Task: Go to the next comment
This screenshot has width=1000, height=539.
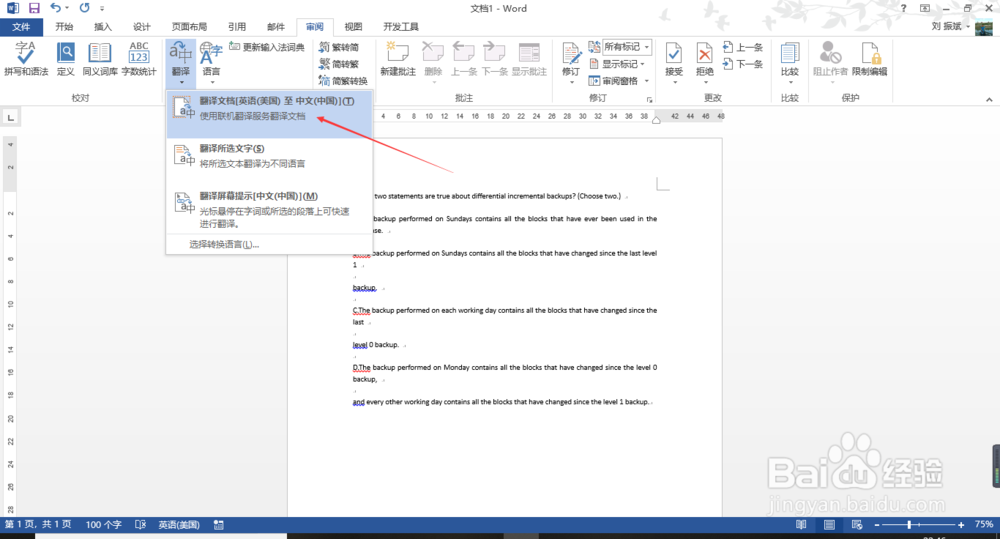Action: tap(494, 59)
